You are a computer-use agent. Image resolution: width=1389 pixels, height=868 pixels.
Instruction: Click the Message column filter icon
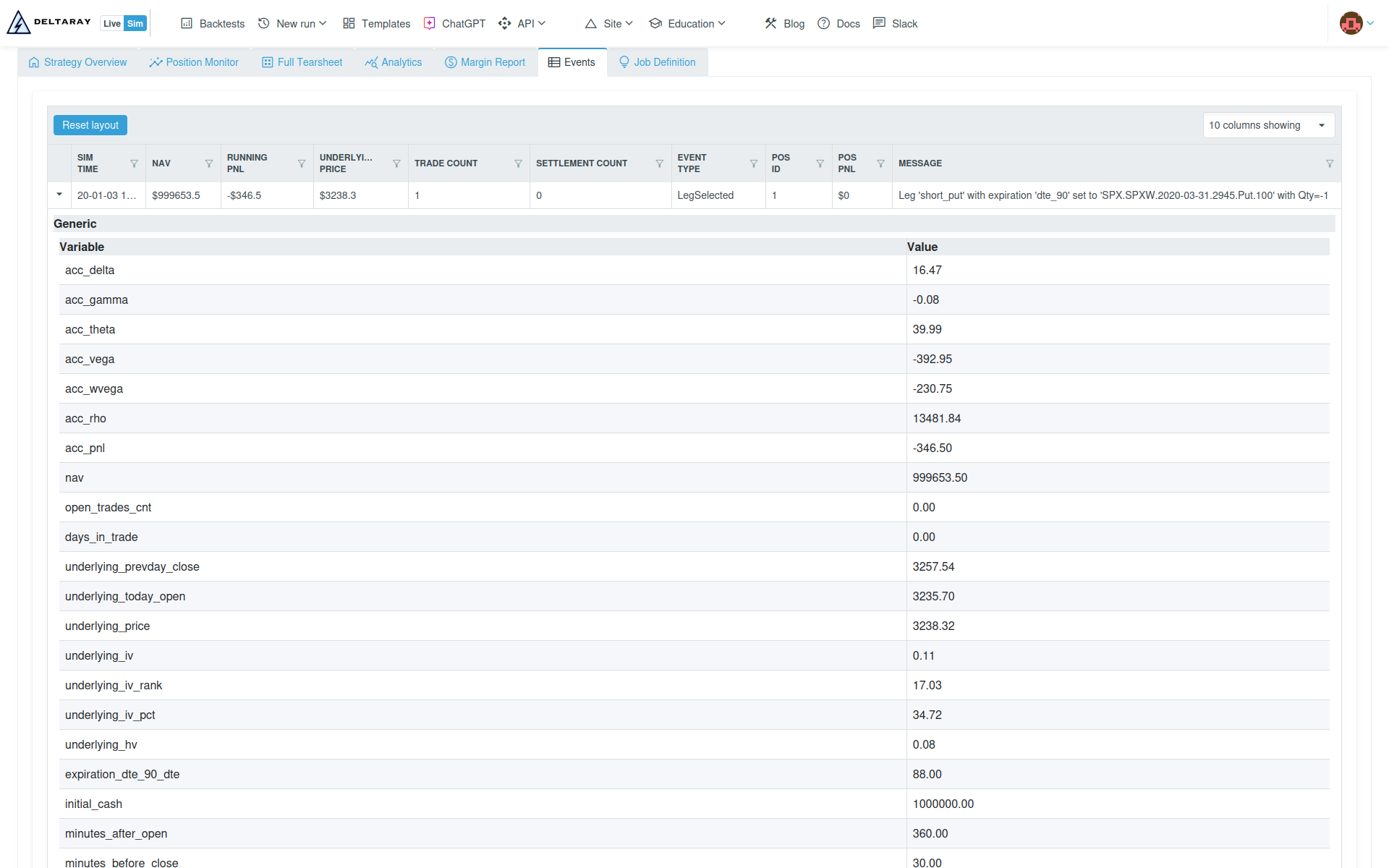coord(1329,163)
